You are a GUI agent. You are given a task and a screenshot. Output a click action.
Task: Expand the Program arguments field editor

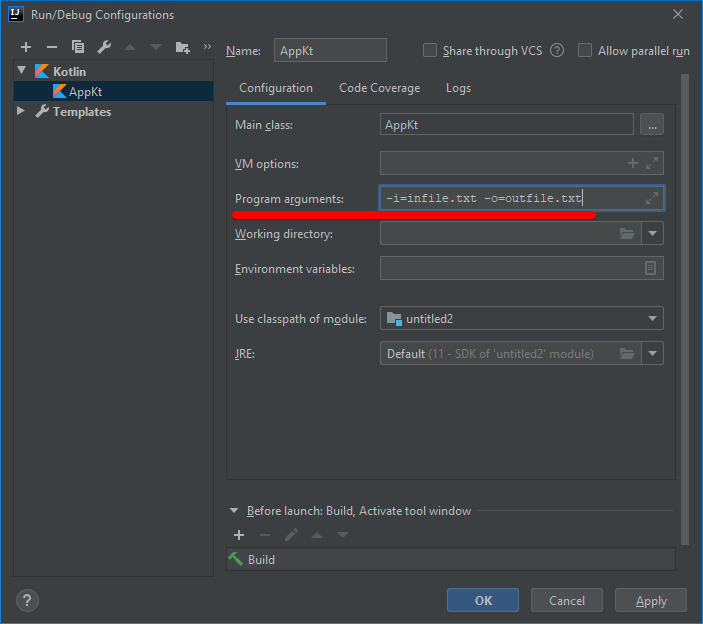[x=651, y=198]
